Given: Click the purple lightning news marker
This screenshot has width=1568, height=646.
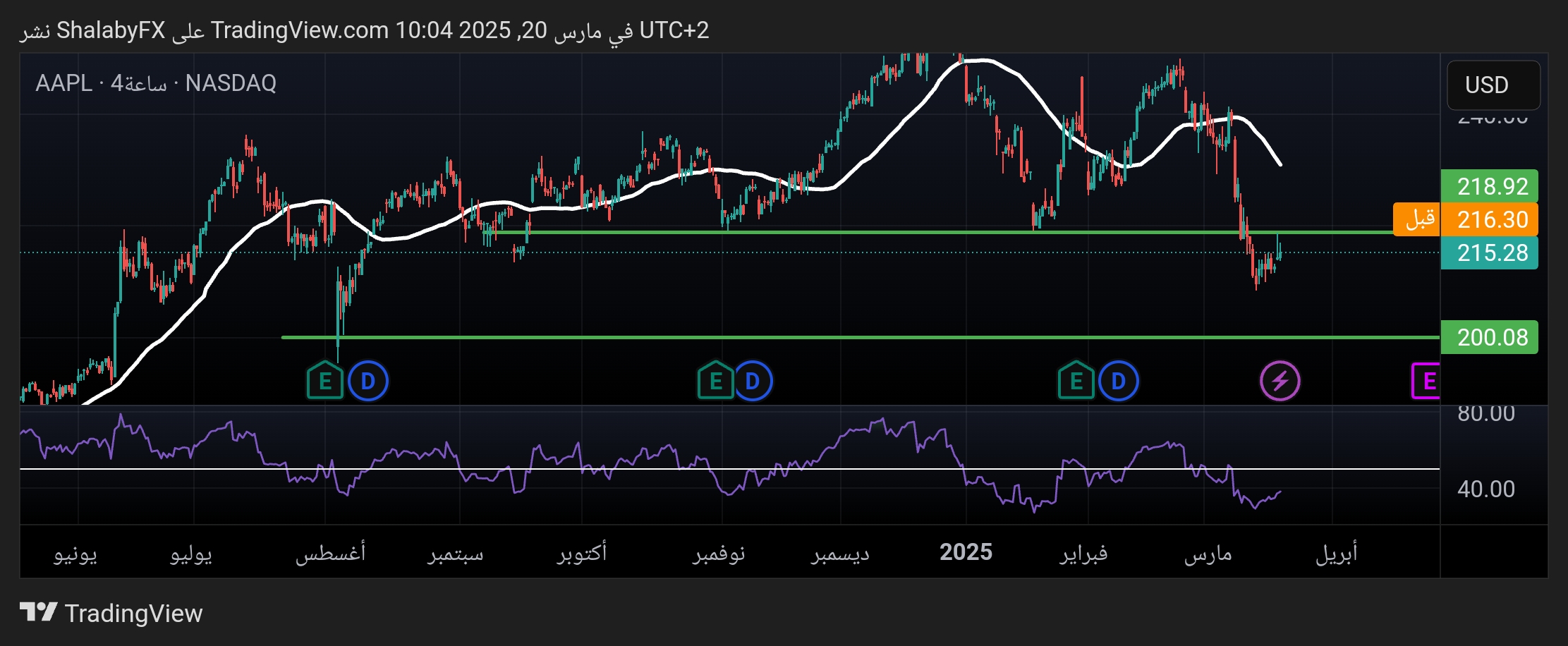Looking at the screenshot, I should pos(1280,381).
